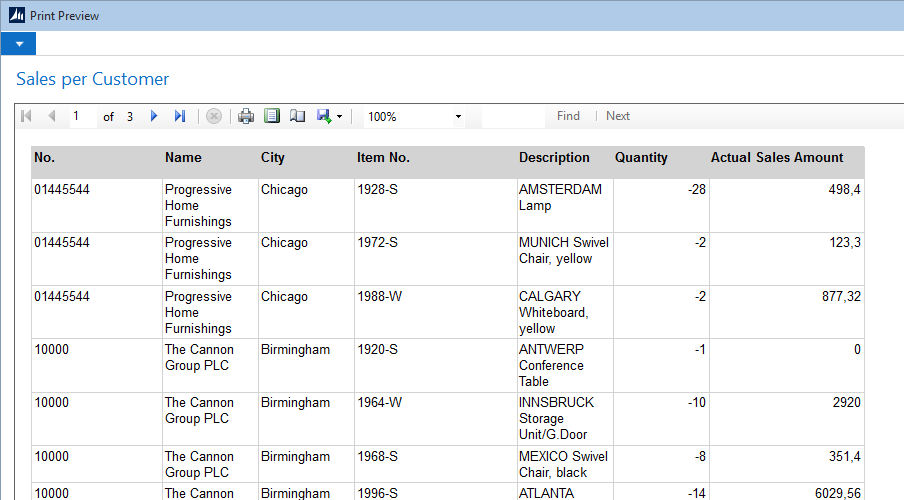The image size is (904, 500).
Task: Toggle the print layout view
Action: tap(272, 116)
